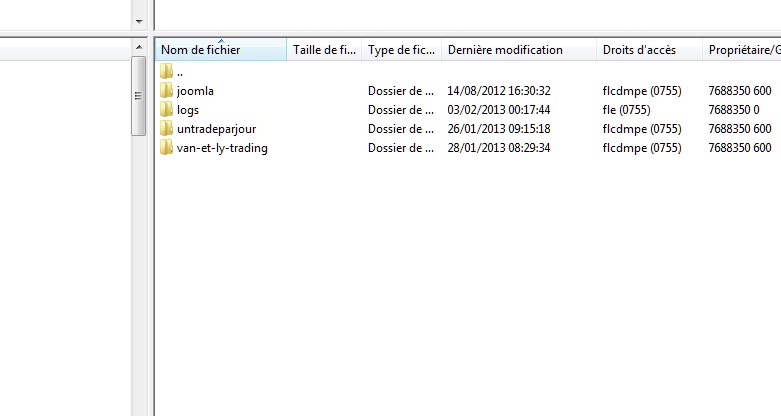Image resolution: width=781 pixels, height=416 pixels.
Task: Click the left pane scrollbar up arrow
Action: 139,48
